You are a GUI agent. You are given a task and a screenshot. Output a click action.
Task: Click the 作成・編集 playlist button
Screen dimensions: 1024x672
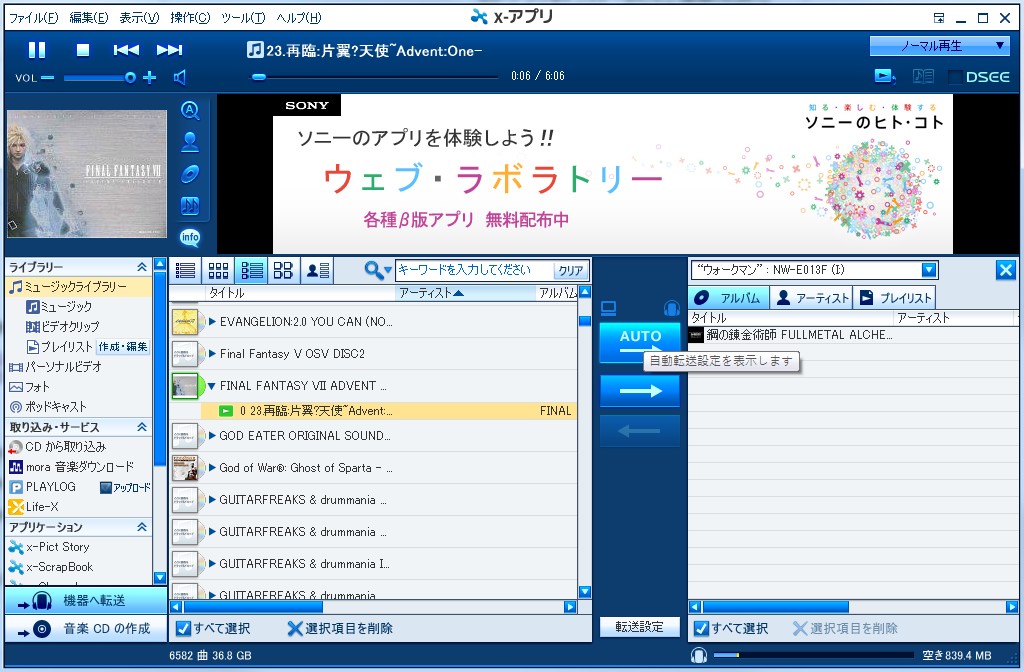coord(123,347)
